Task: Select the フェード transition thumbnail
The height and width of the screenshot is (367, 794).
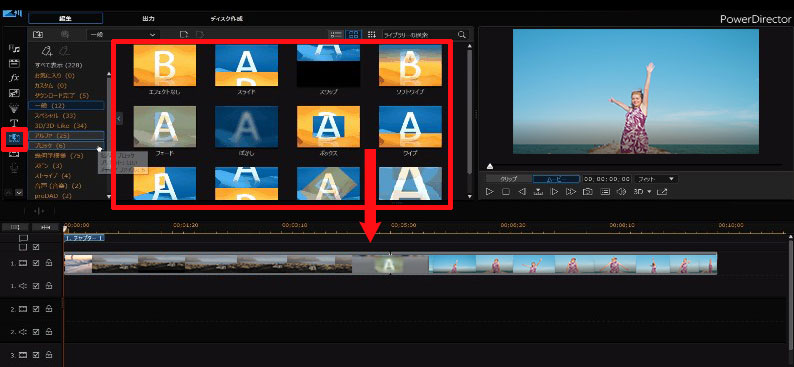Action: 165,127
